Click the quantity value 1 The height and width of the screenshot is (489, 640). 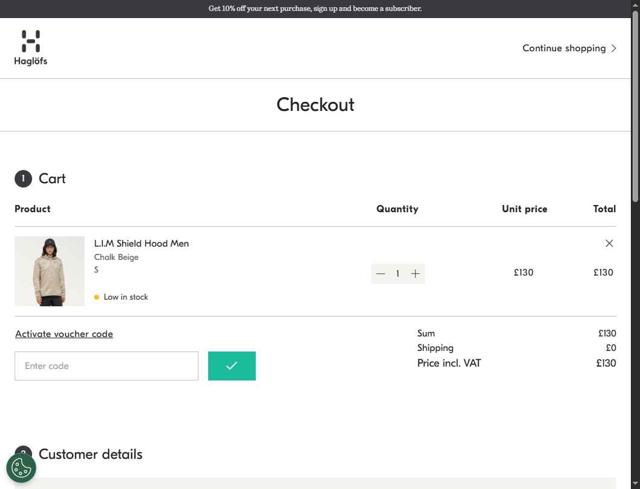click(x=398, y=273)
